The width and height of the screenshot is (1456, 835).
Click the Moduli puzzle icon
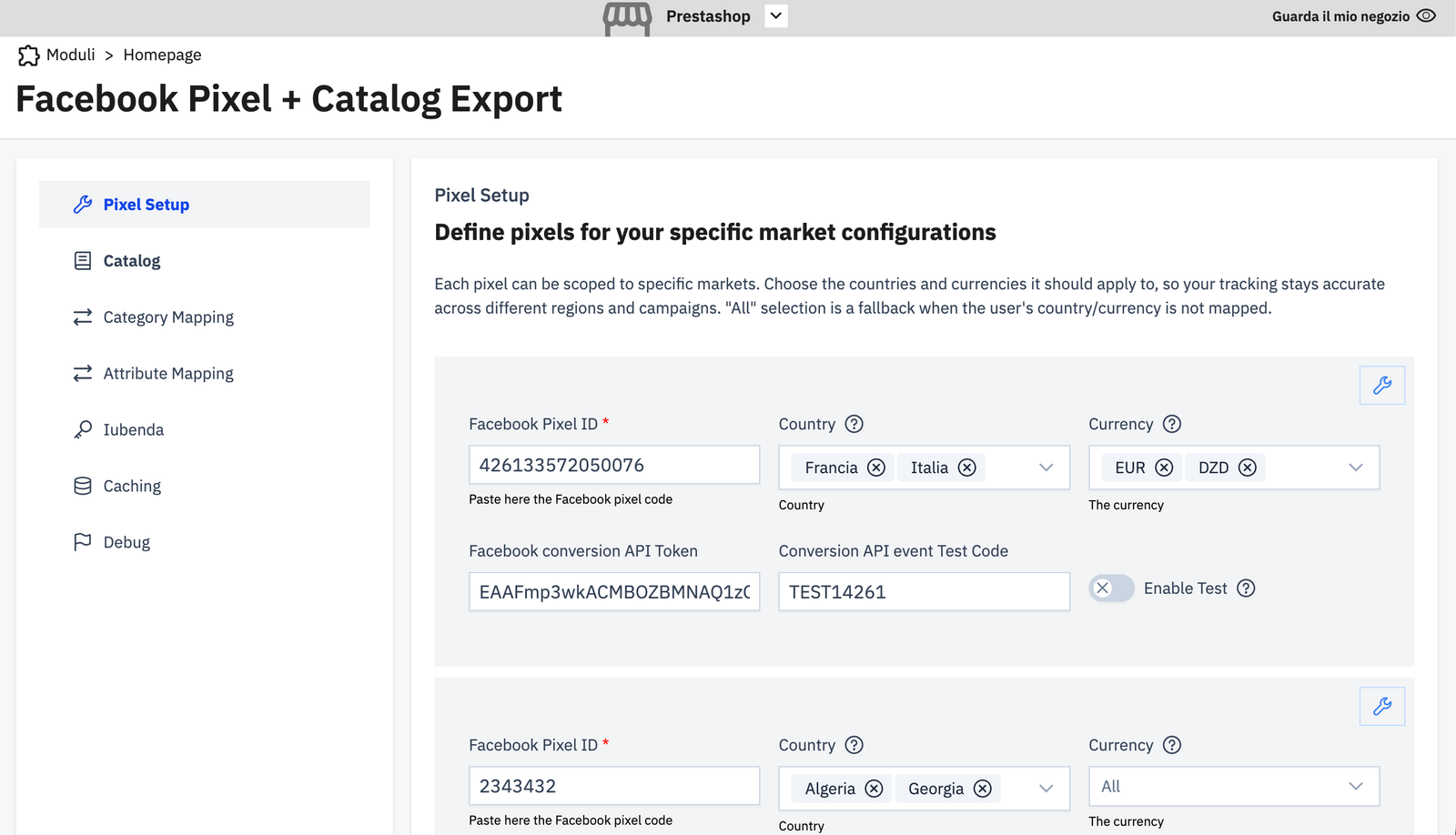pos(29,55)
